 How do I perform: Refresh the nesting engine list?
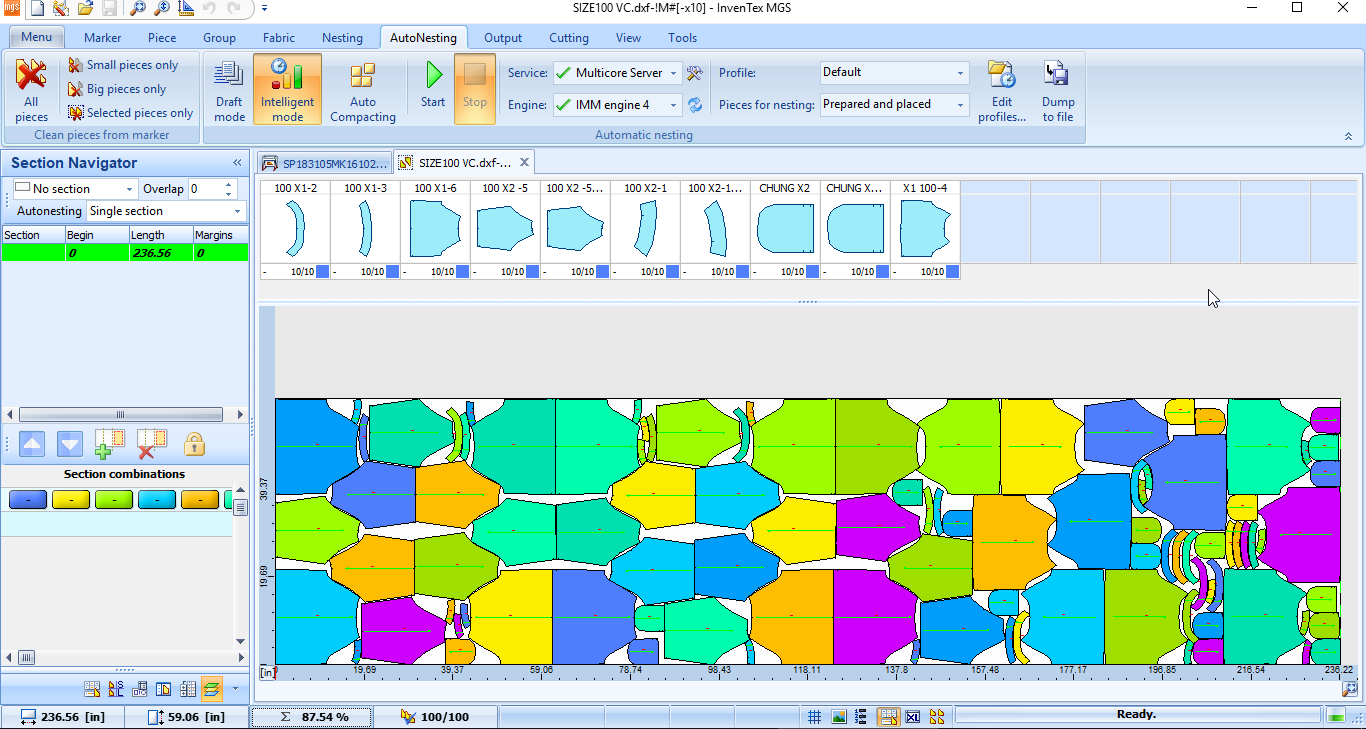695,105
